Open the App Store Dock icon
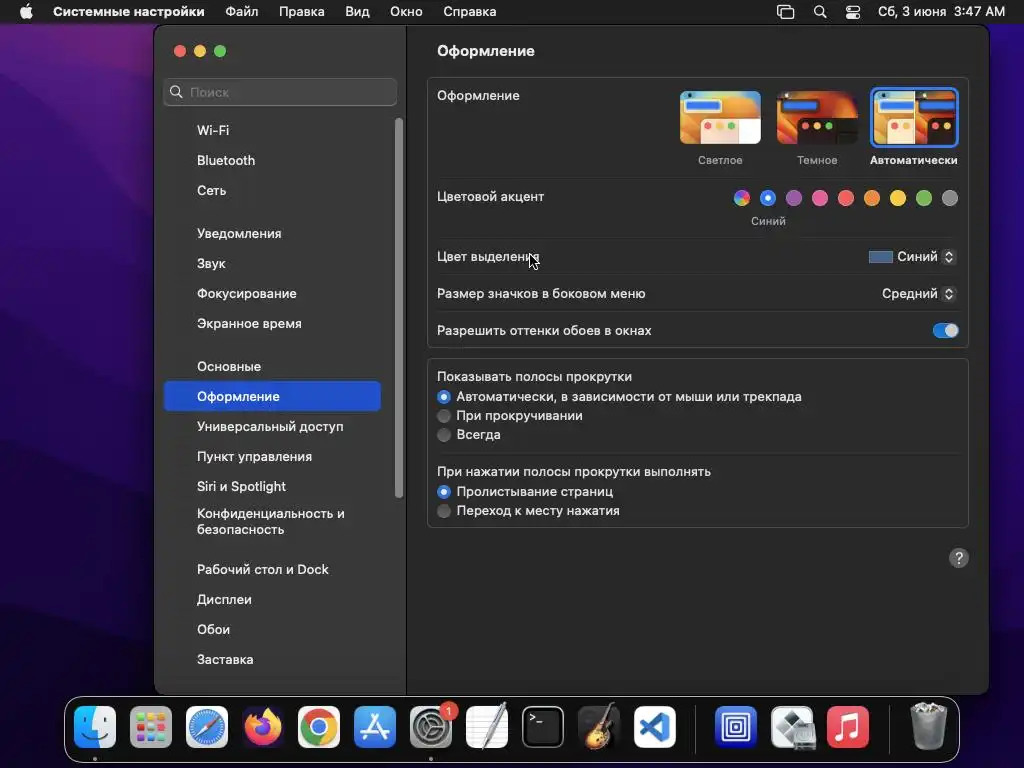The height and width of the screenshot is (768, 1024). (375, 727)
